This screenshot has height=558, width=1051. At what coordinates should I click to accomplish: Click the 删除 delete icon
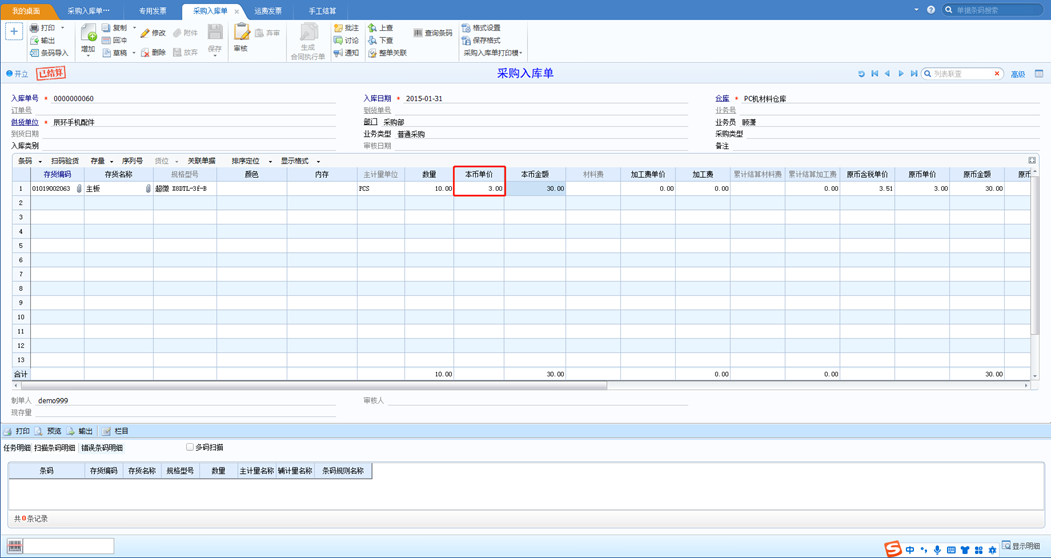pyautogui.click(x=145, y=52)
